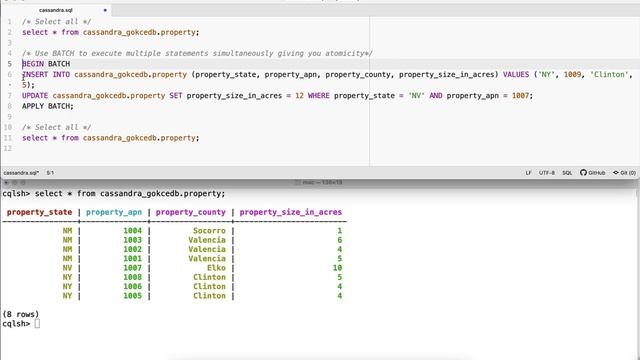Image resolution: width=640 pixels, height=360 pixels.
Task: Select line number 1 in the gutter
Action: 9,22
